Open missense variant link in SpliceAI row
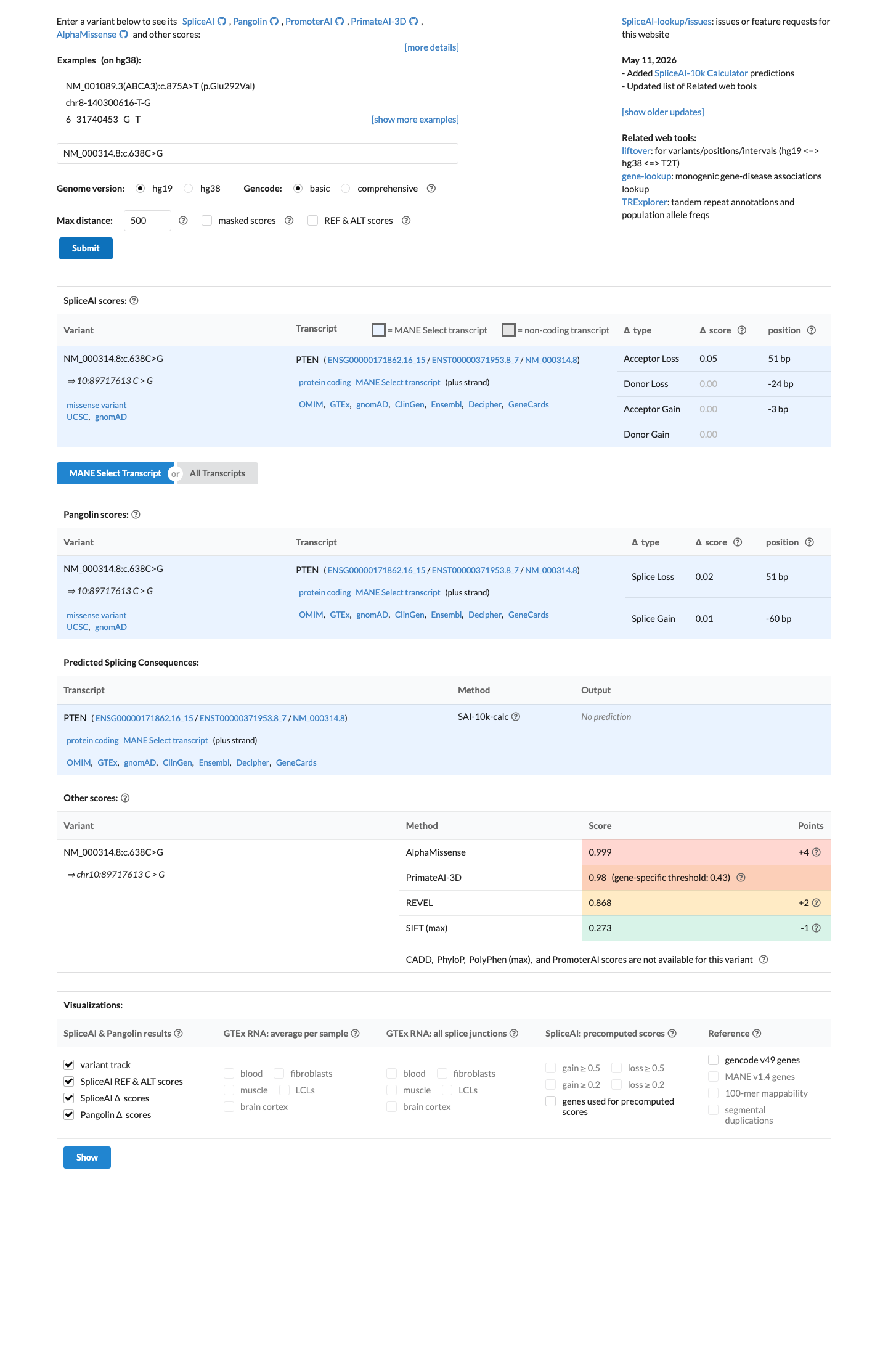 [96, 405]
